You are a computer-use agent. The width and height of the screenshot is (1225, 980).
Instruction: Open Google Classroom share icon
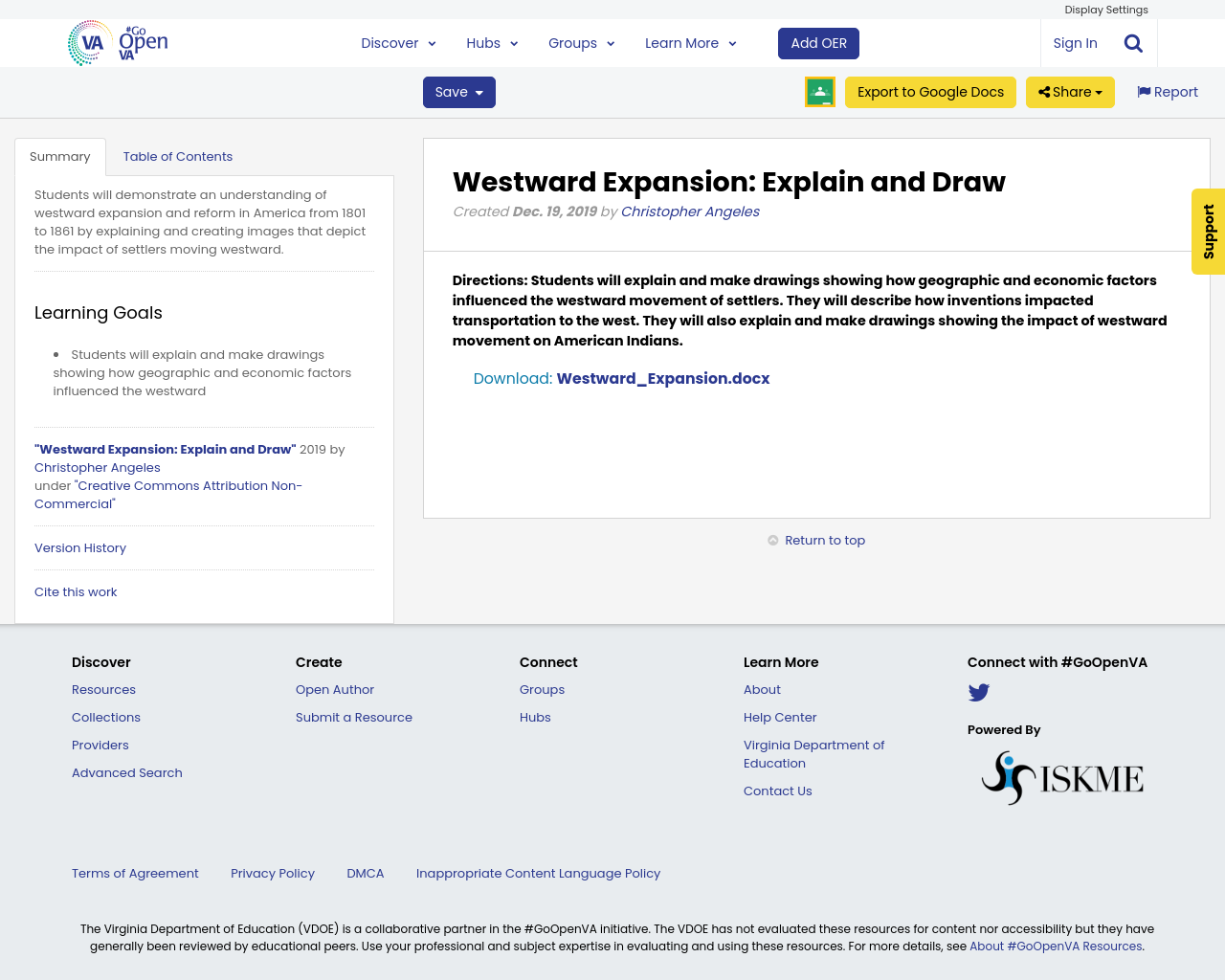click(x=819, y=92)
